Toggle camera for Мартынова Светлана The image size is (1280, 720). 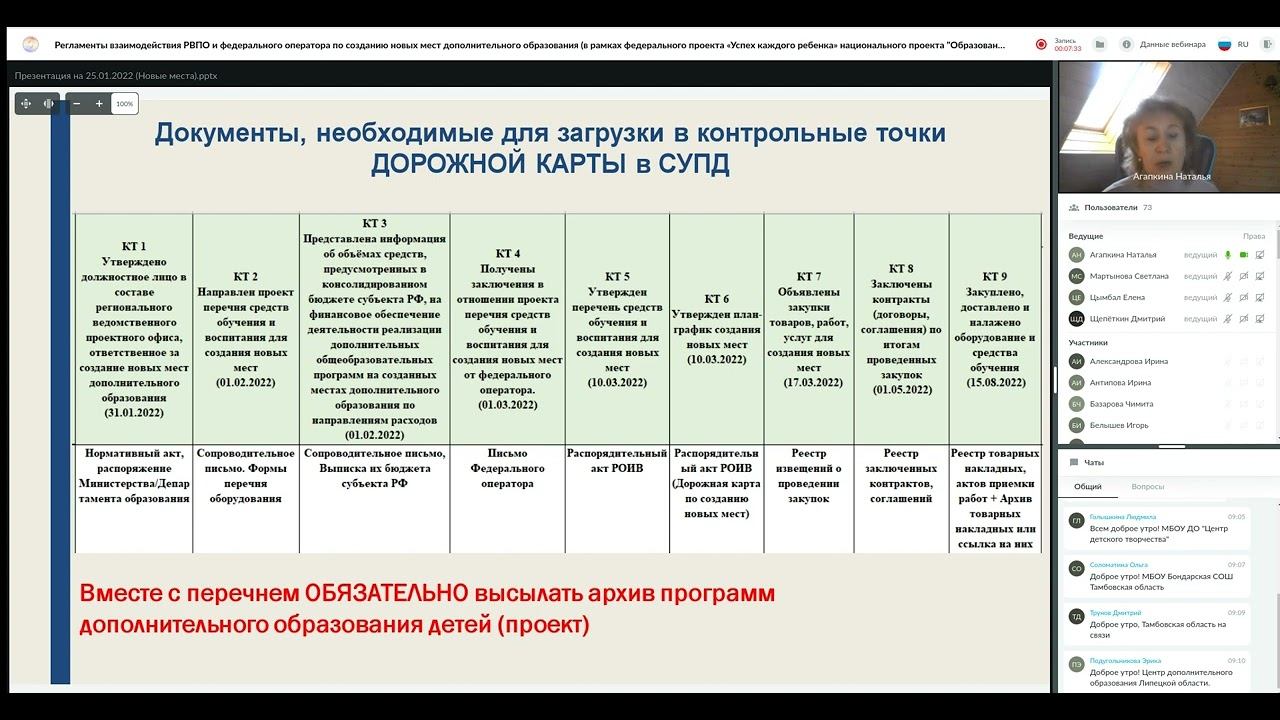click(x=1244, y=276)
